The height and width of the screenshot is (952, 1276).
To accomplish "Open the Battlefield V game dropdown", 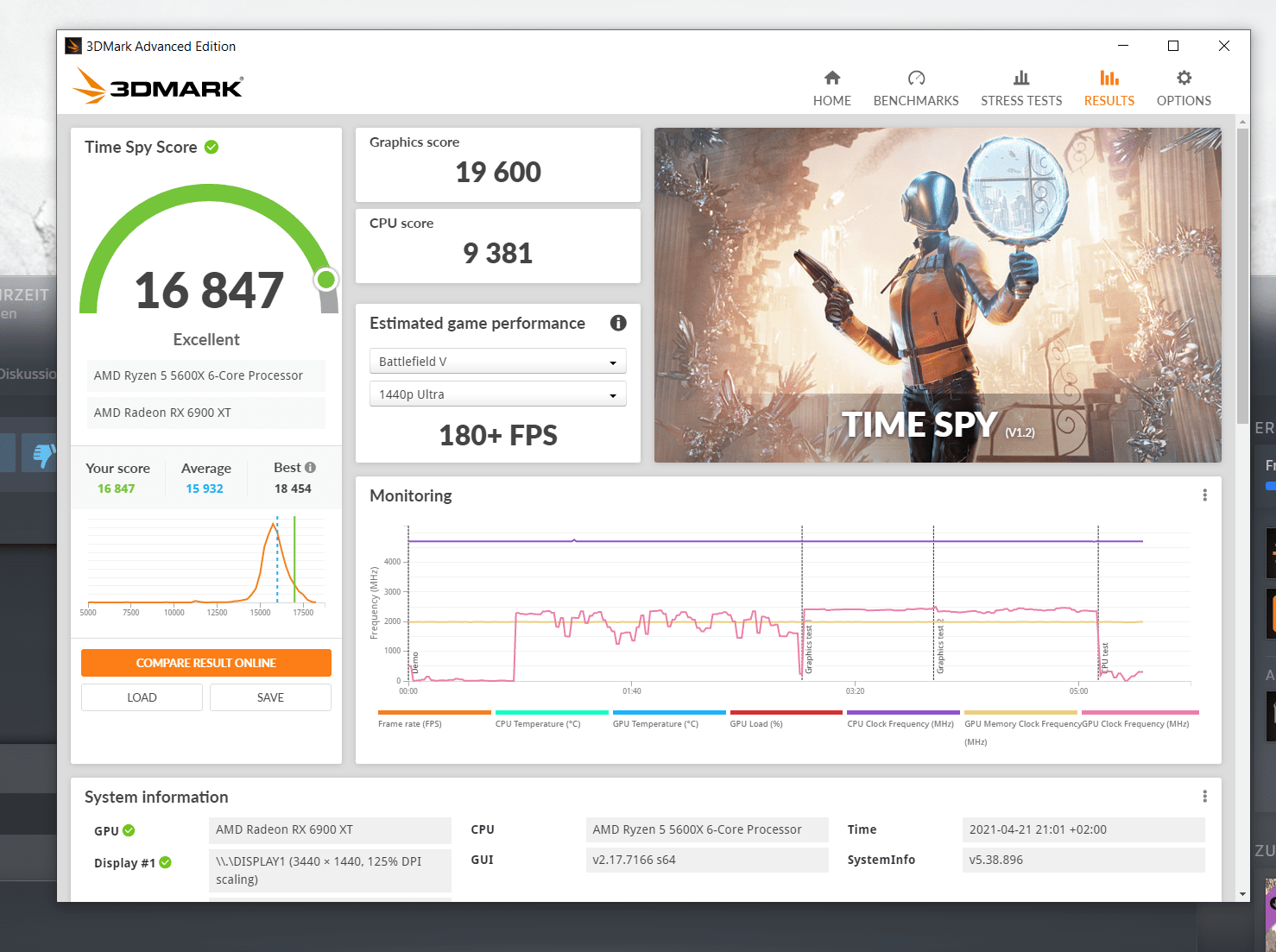I will (498, 362).
